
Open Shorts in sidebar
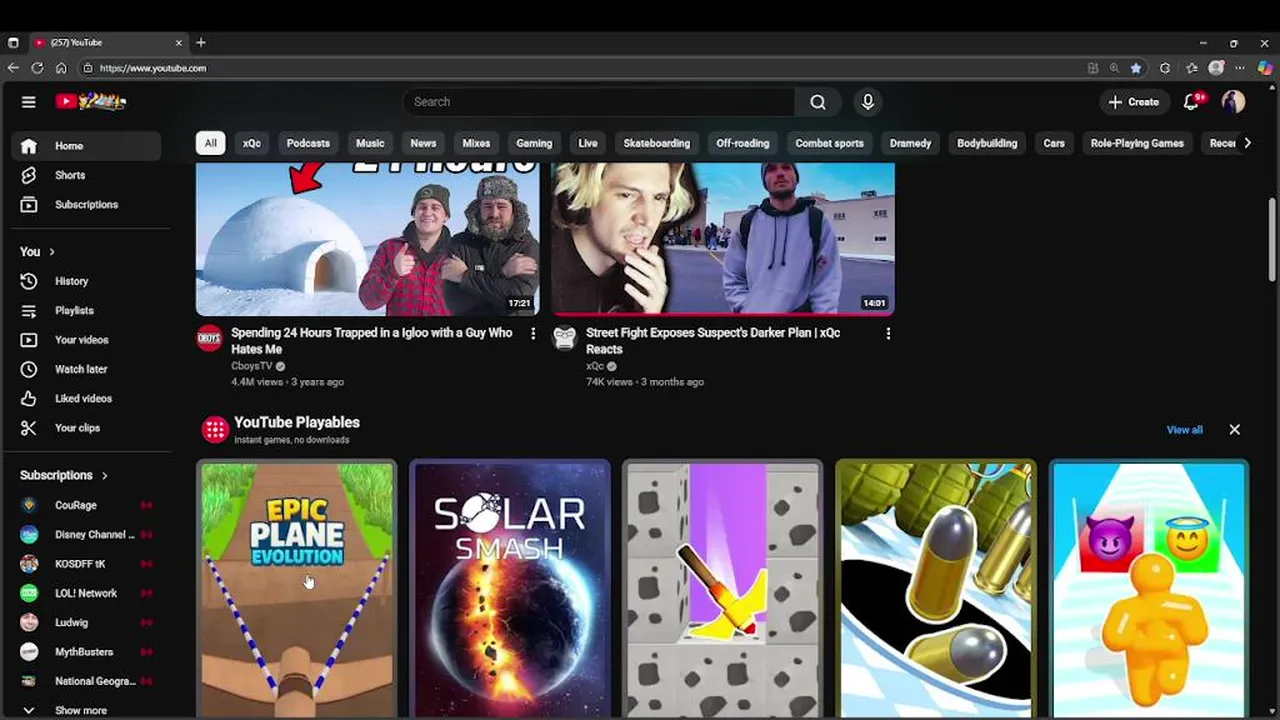(x=86, y=175)
